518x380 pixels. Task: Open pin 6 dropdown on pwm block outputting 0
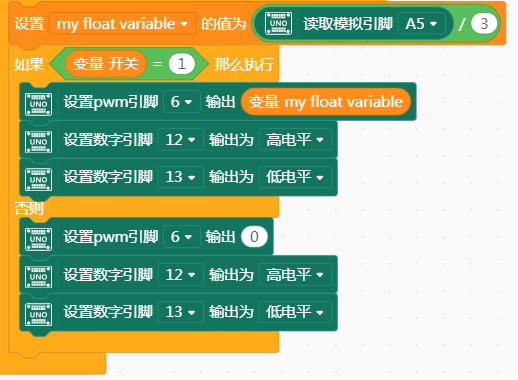tap(182, 237)
